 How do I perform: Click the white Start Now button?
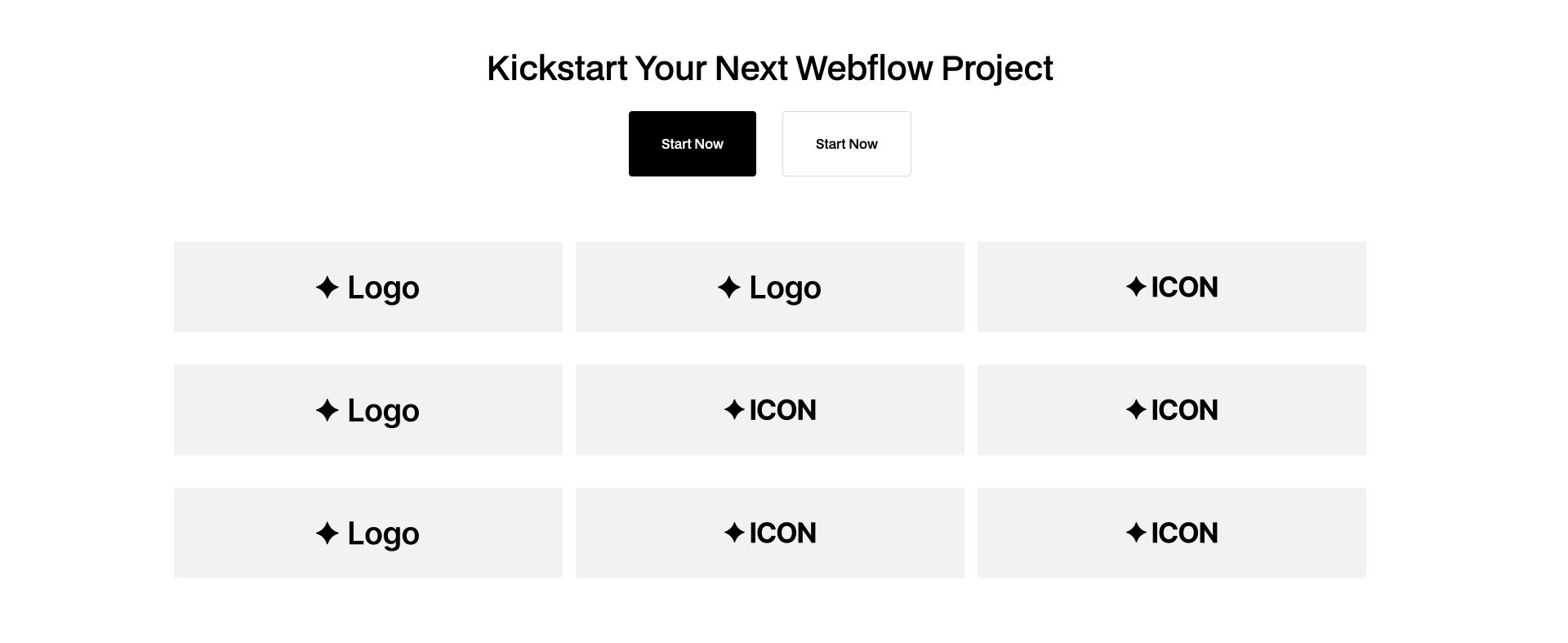coord(846,143)
